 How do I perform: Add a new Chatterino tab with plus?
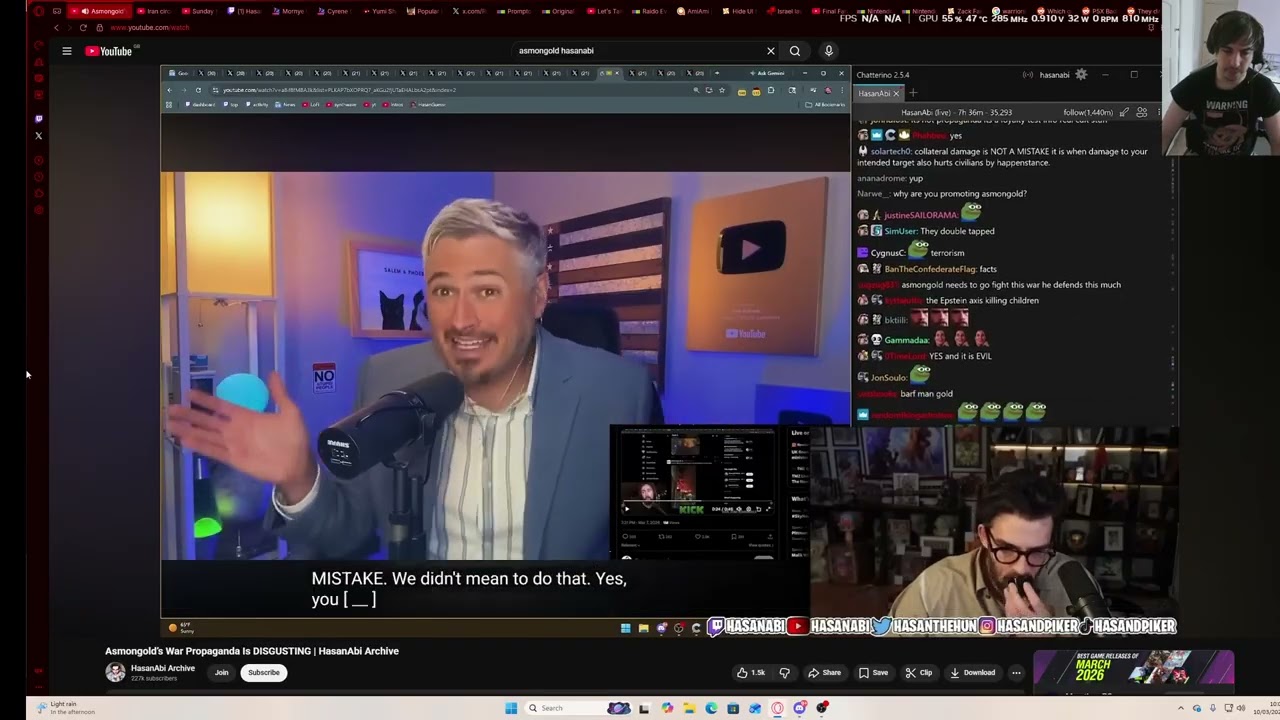(912, 93)
